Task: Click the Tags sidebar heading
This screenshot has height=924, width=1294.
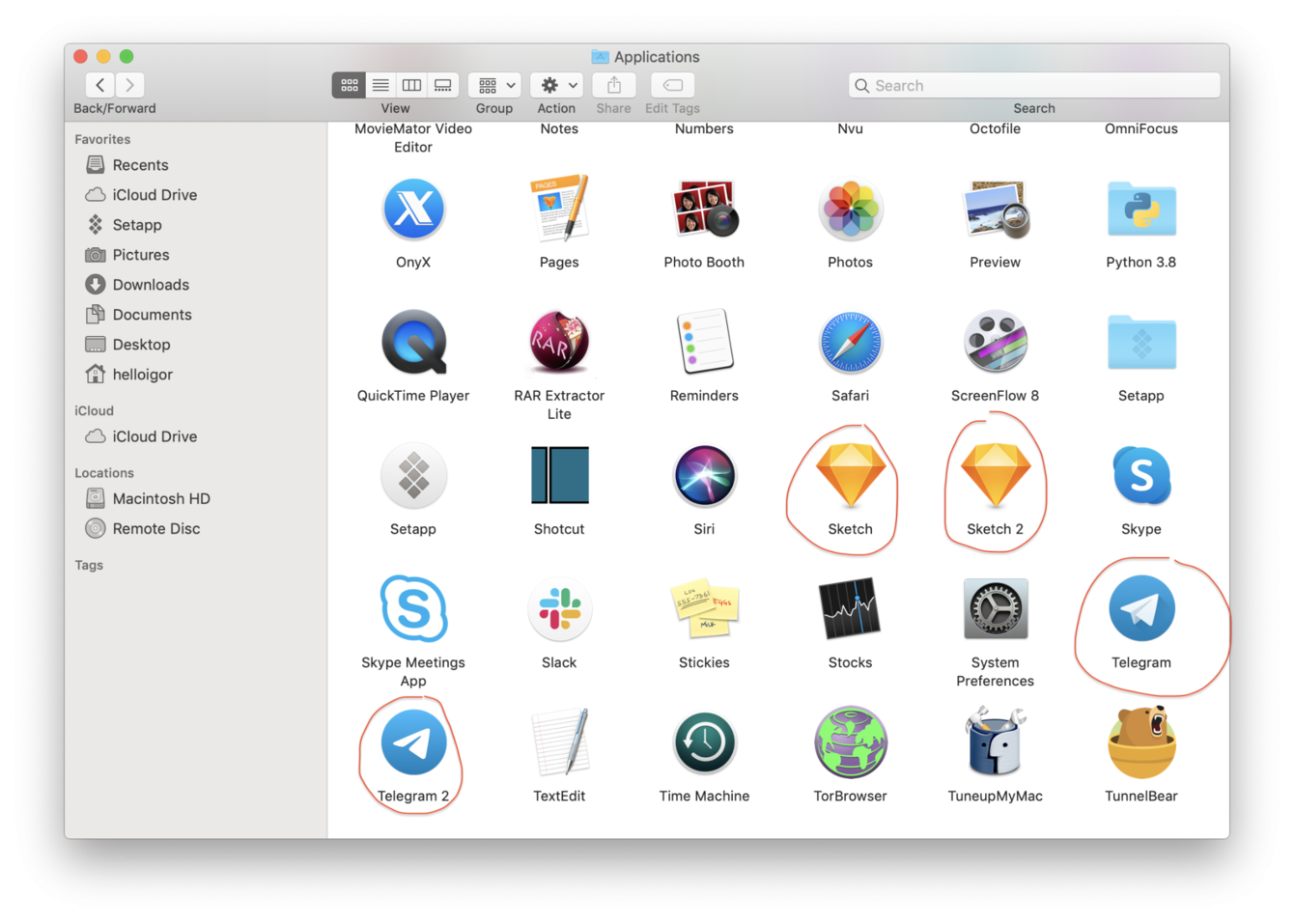Action: point(89,566)
